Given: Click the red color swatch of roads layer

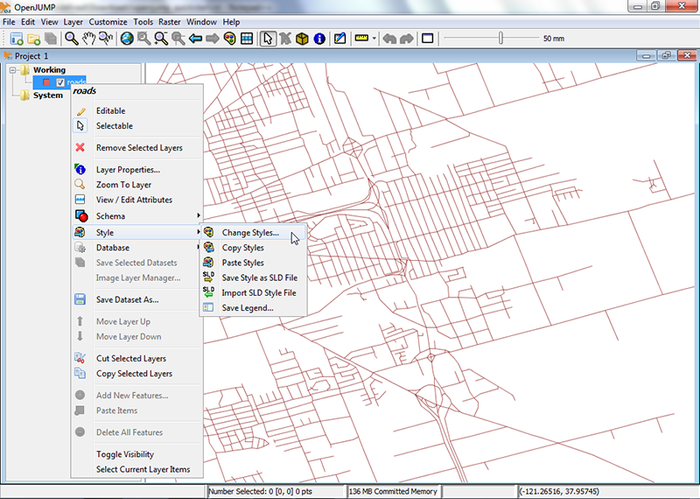Looking at the screenshot, I should pyautogui.click(x=46, y=82).
